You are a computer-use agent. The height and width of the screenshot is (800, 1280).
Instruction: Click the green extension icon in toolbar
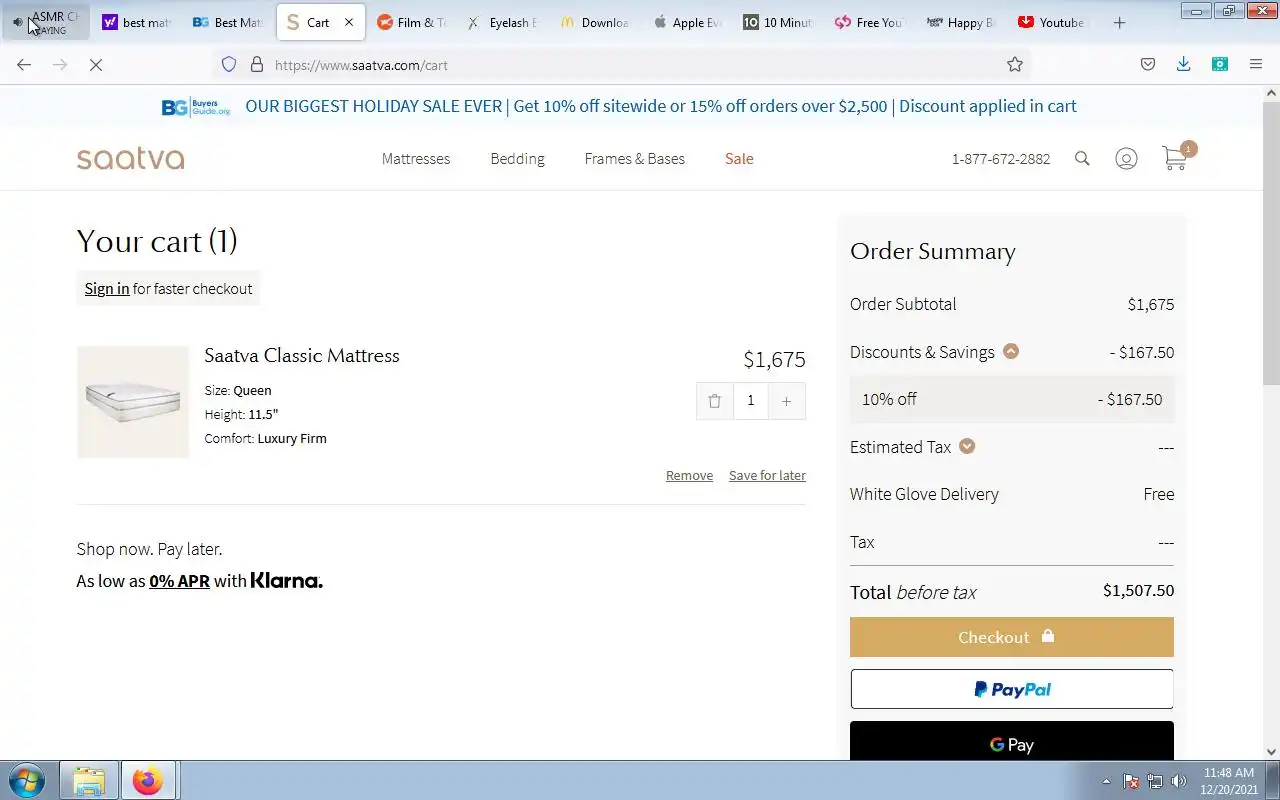tap(1220, 64)
